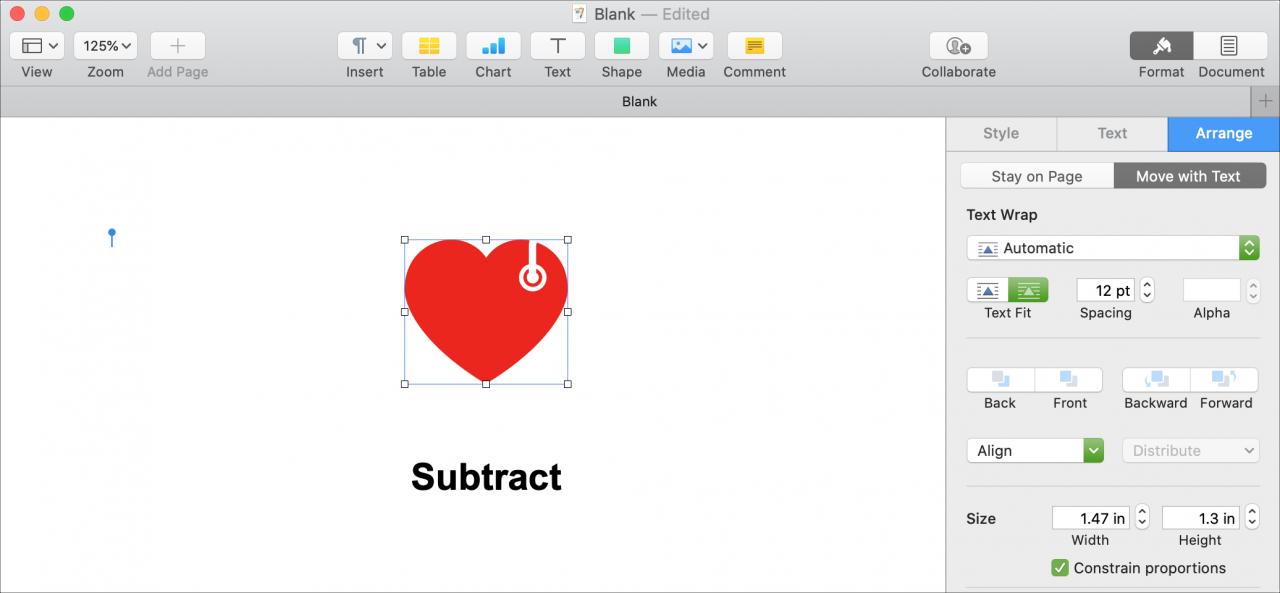
Task: Click the Width stepper arrows
Action: 1142,518
